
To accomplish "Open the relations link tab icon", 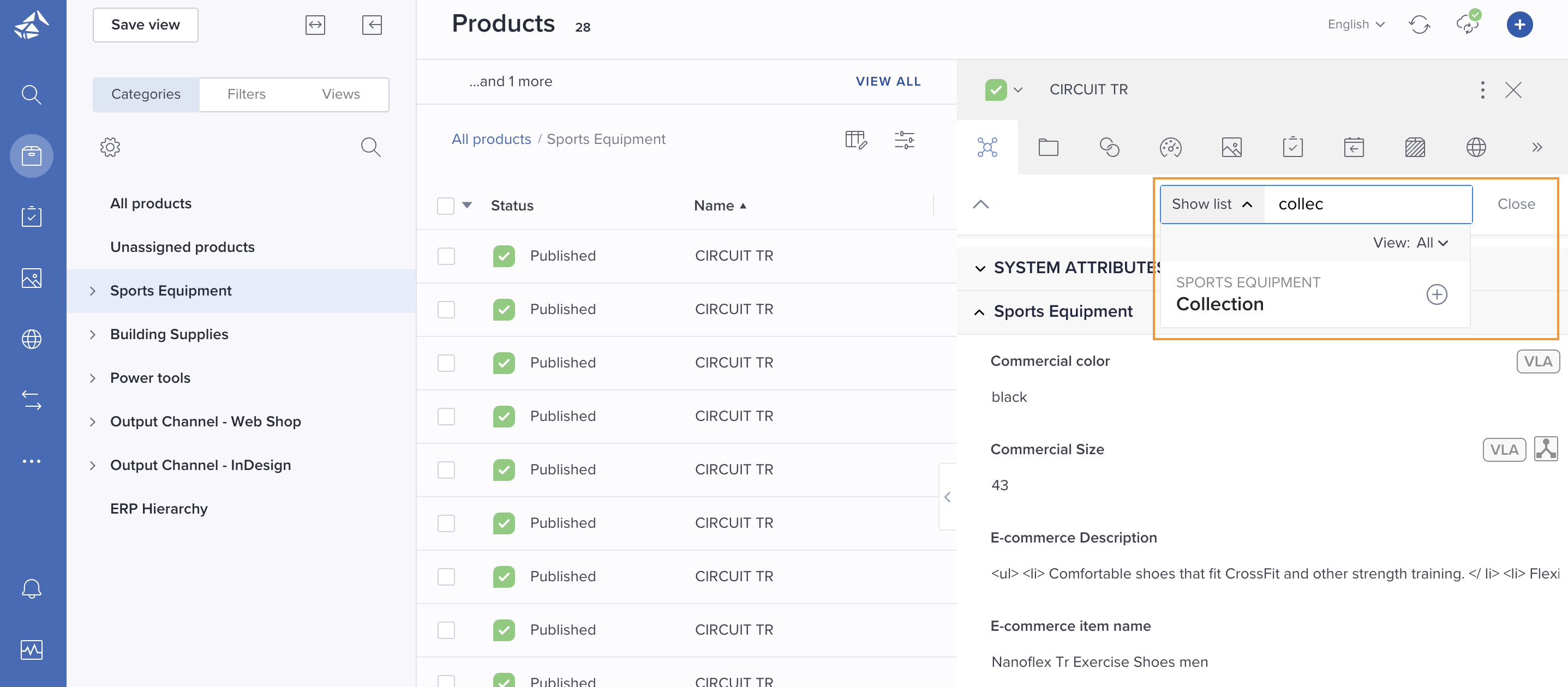I will point(1110,147).
